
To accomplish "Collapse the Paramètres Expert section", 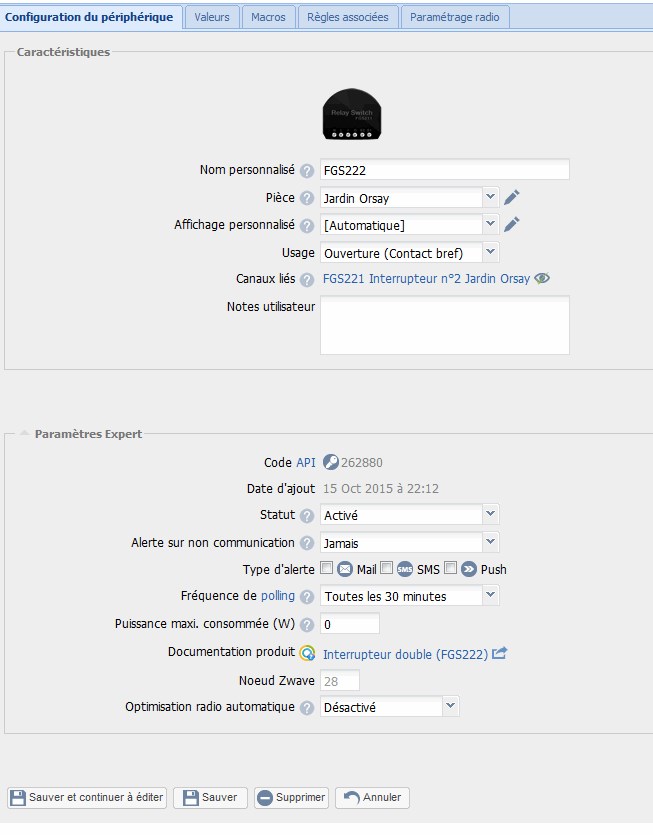I will click(x=24, y=433).
